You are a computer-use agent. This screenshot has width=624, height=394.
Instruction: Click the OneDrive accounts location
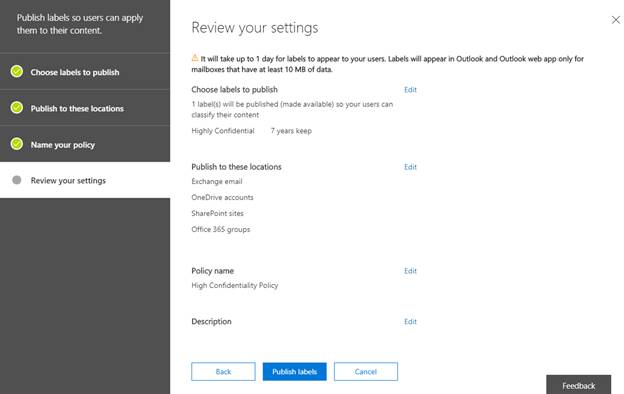click(x=222, y=197)
